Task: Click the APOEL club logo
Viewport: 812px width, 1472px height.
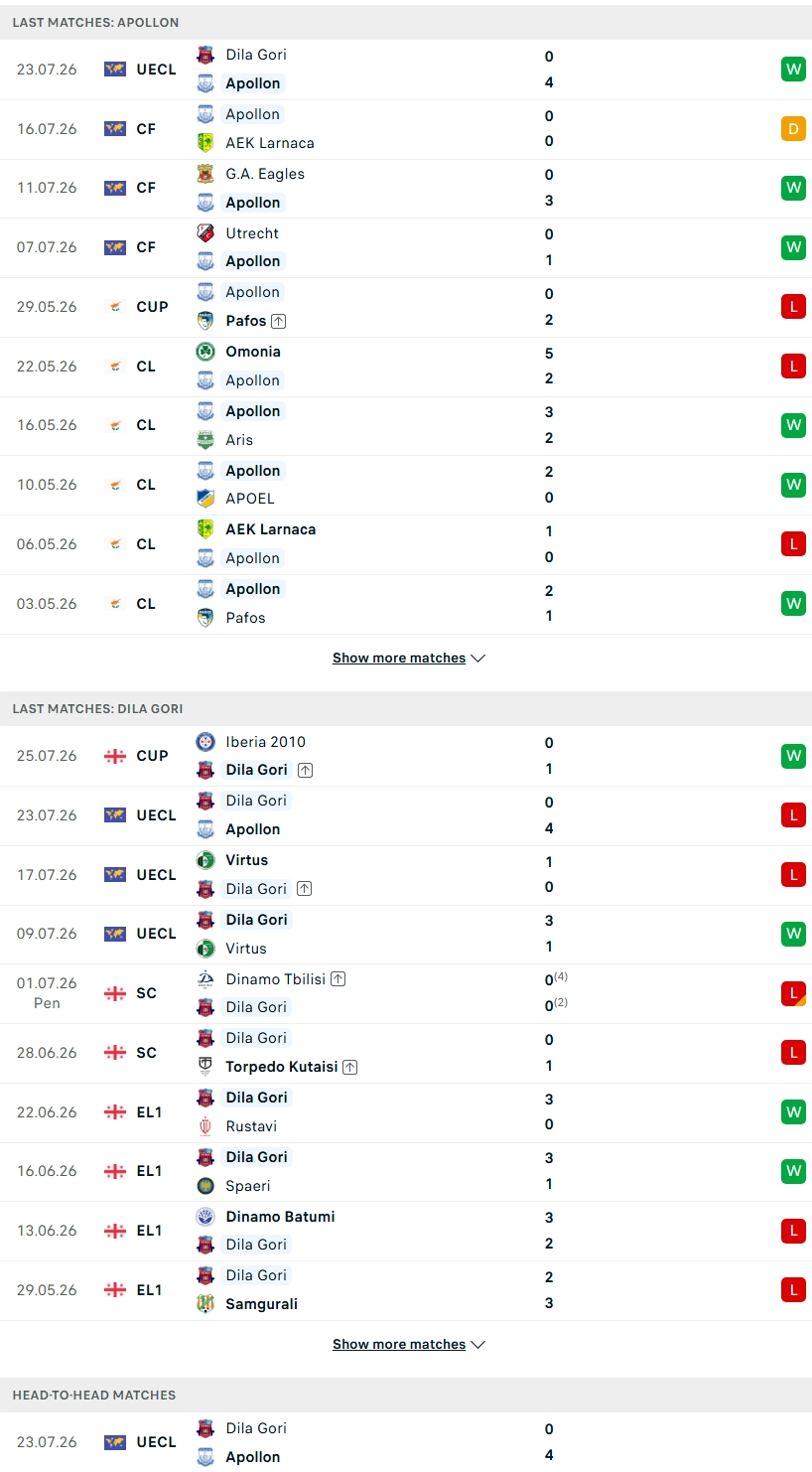Action: (x=205, y=499)
